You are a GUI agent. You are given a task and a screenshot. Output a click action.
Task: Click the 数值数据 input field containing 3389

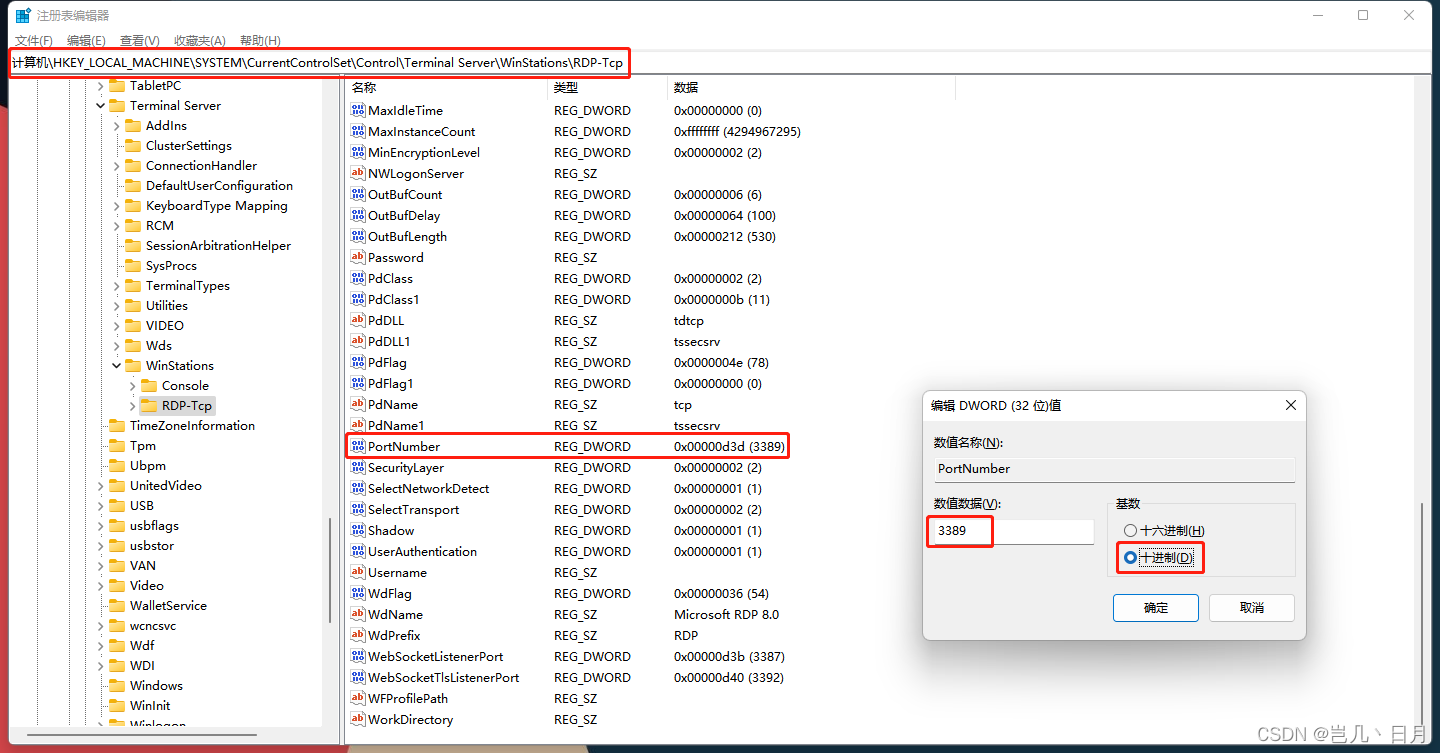coord(1013,531)
